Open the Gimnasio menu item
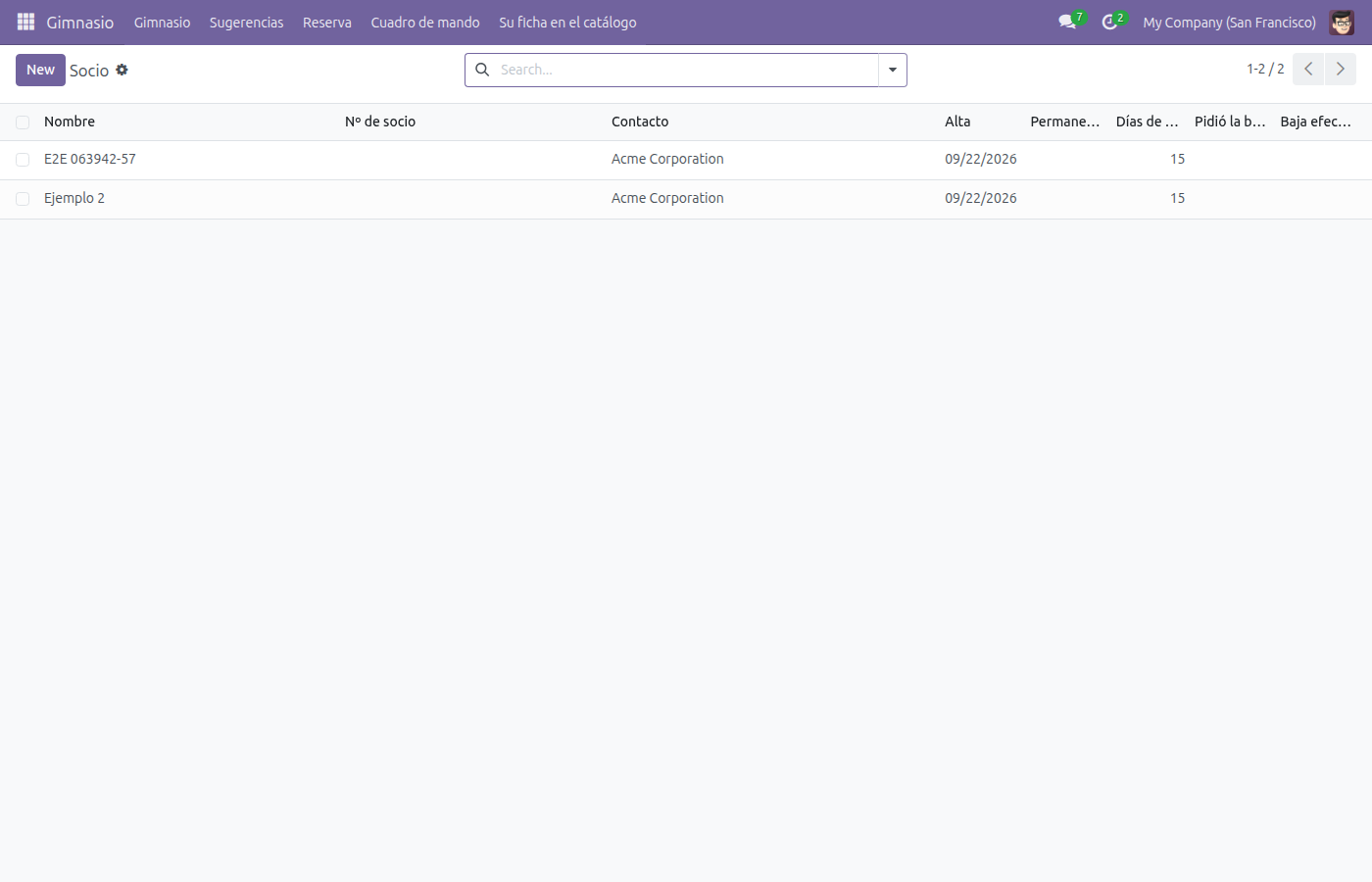1372x882 pixels. 162,22
